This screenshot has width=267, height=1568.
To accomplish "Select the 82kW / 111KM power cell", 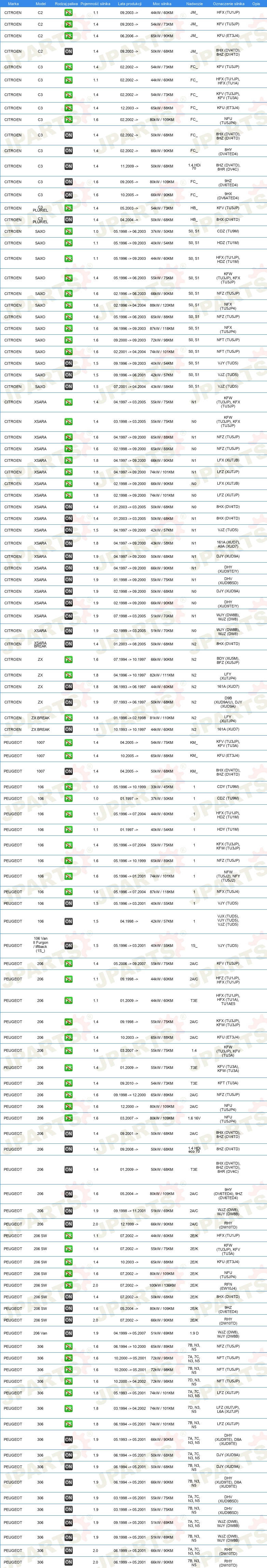I will 162,676.
